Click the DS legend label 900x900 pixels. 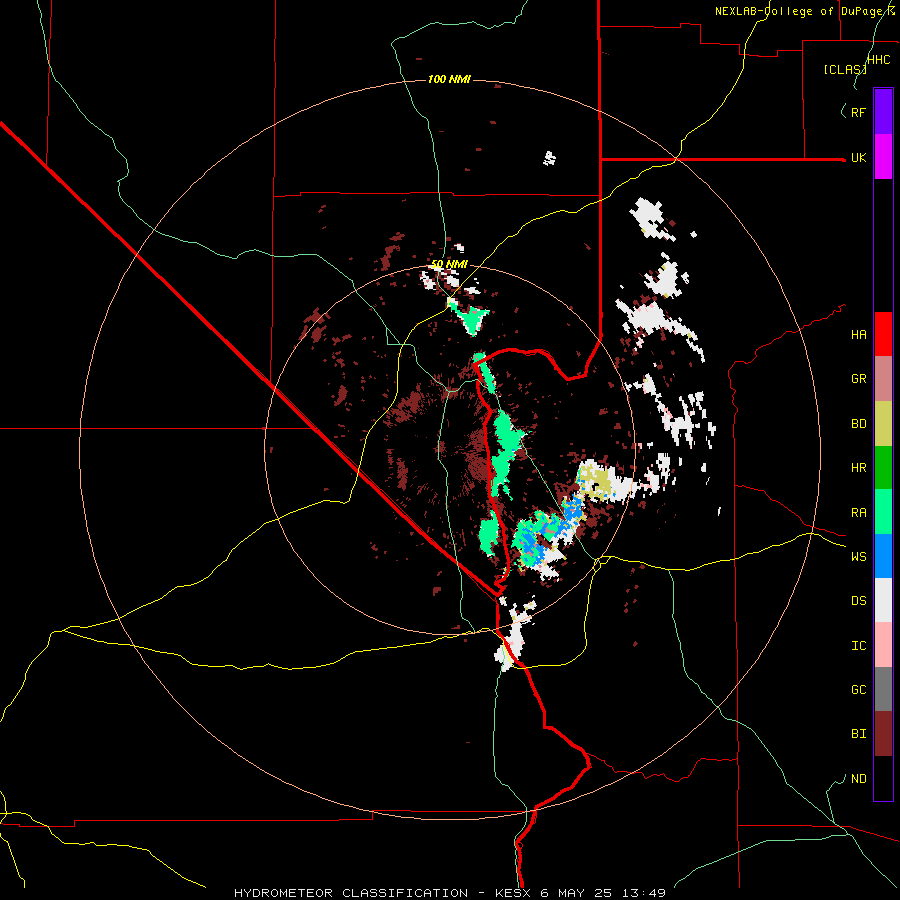858,601
